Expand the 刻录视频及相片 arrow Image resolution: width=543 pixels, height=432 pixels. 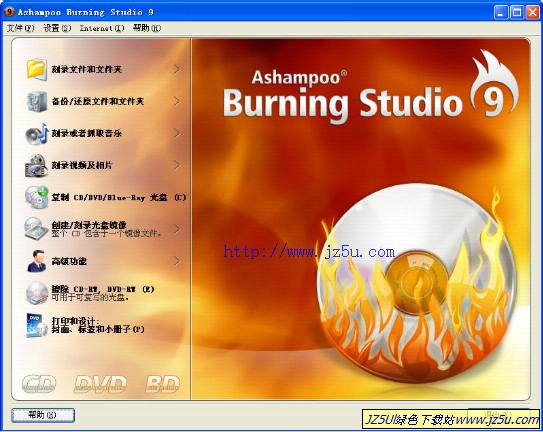(177, 165)
